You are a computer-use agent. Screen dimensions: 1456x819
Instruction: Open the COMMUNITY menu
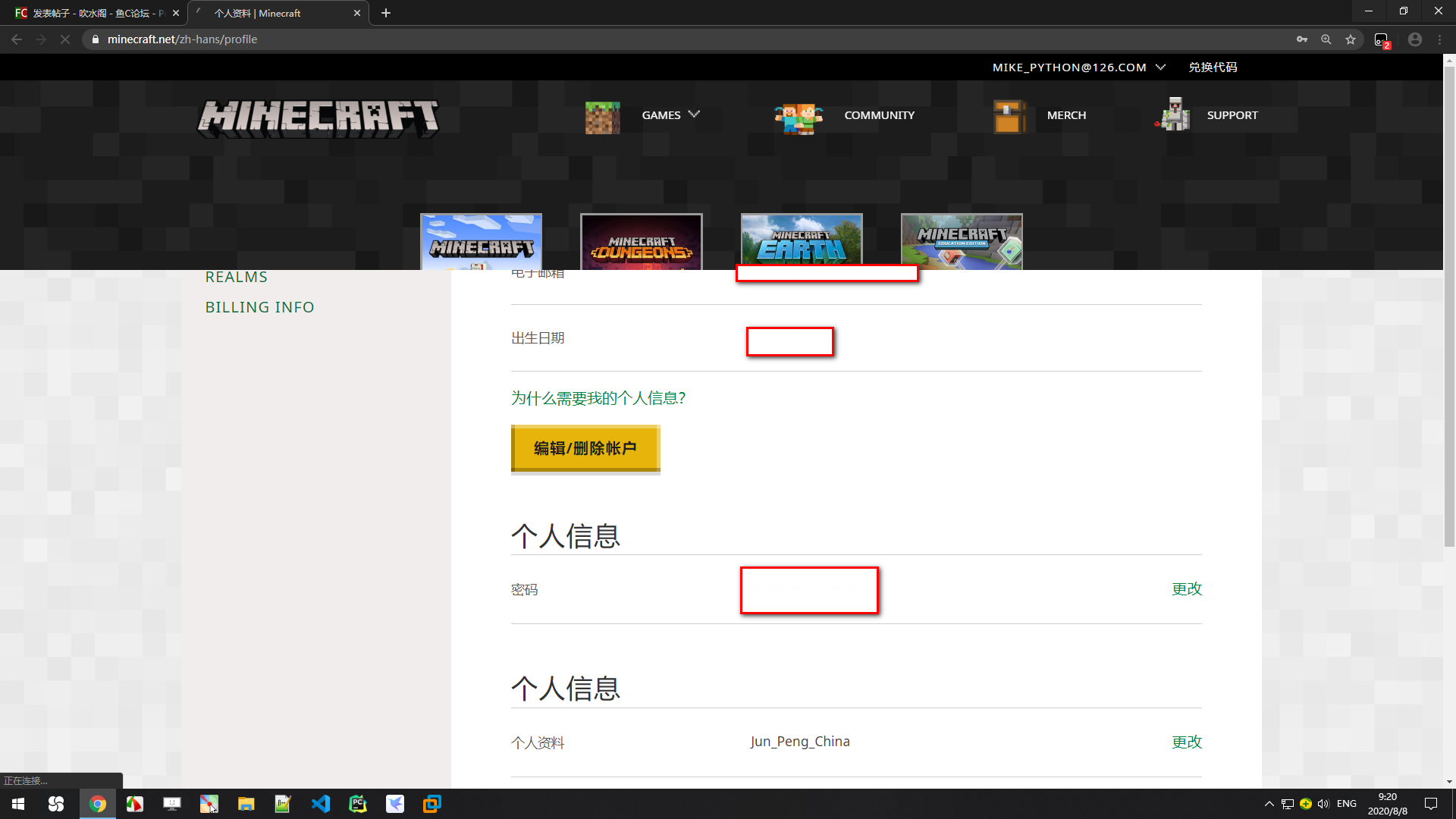(879, 115)
